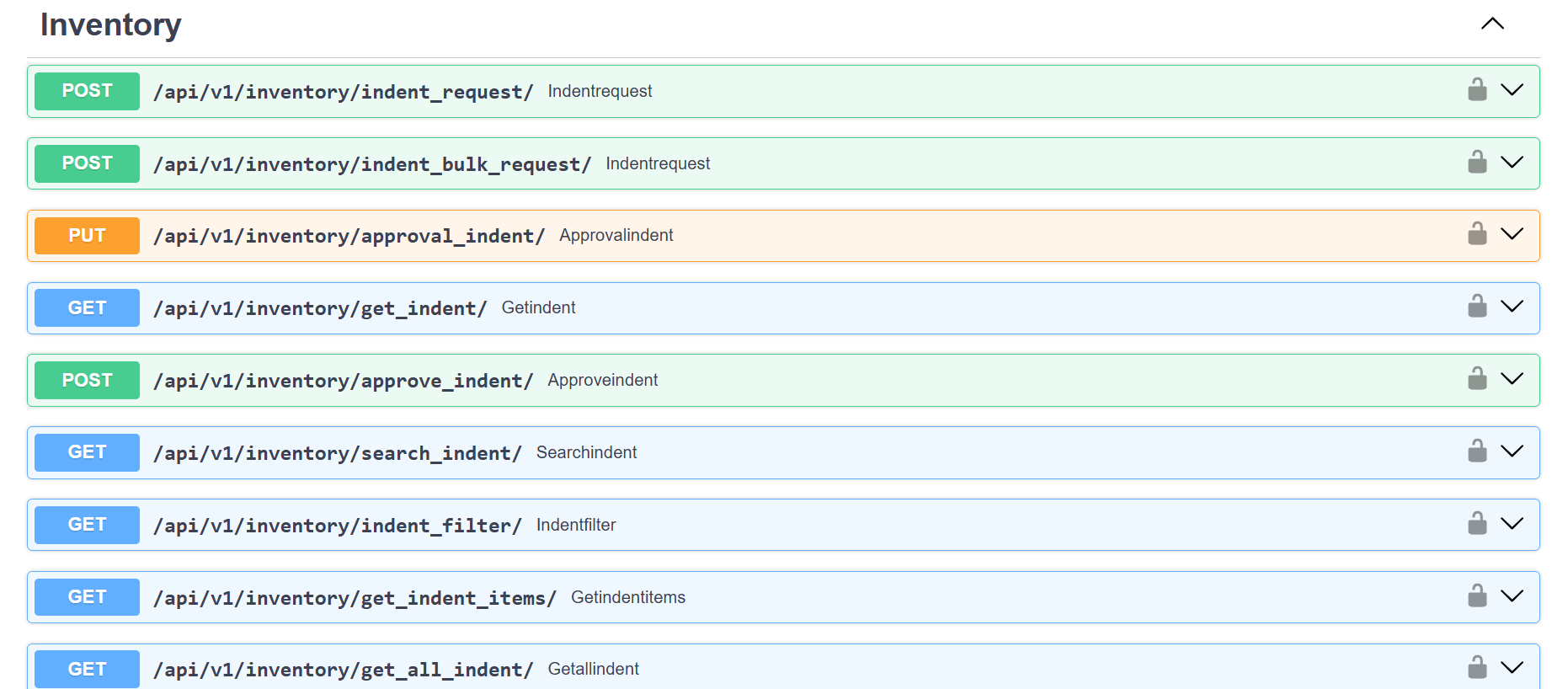
Task: Click POST badge for indent_bulk_request
Action: click(x=87, y=163)
